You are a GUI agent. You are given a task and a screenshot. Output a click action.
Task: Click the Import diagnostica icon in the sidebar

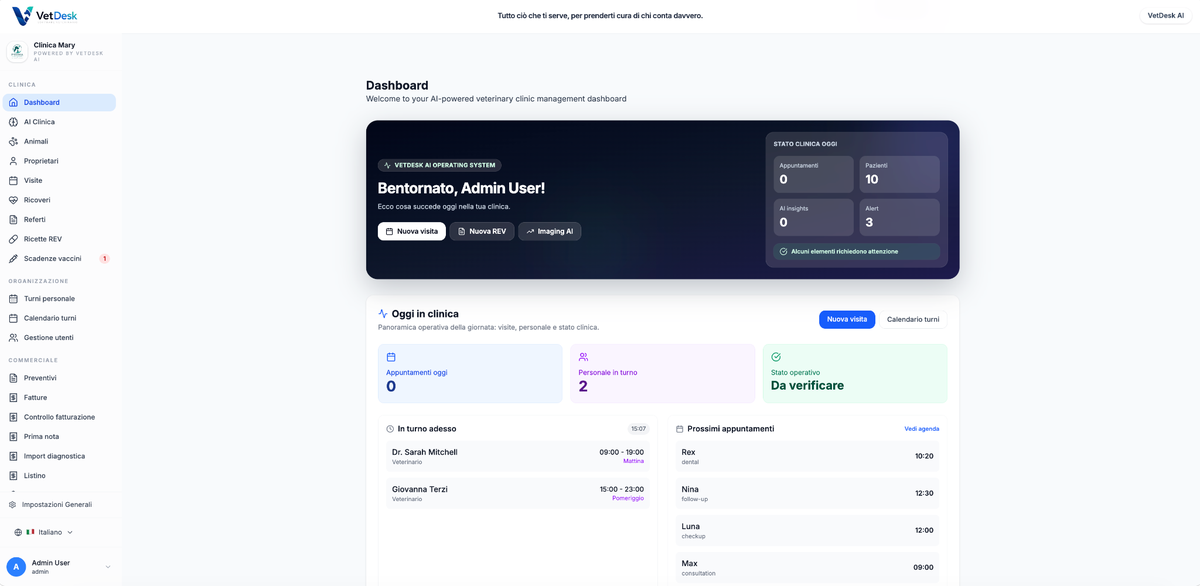13,456
